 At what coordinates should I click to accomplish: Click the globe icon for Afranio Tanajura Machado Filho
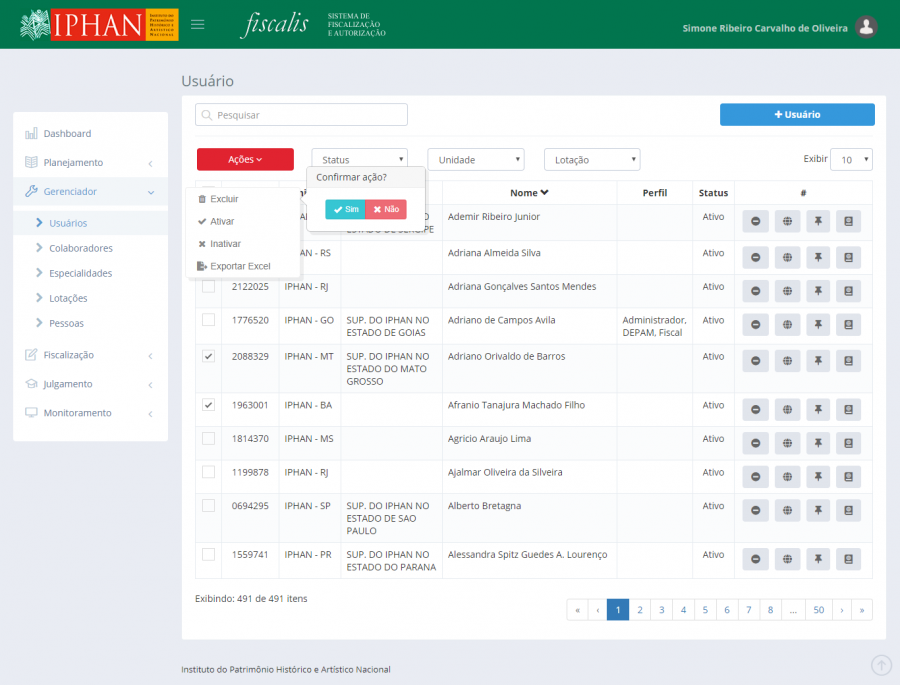(x=787, y=409)
